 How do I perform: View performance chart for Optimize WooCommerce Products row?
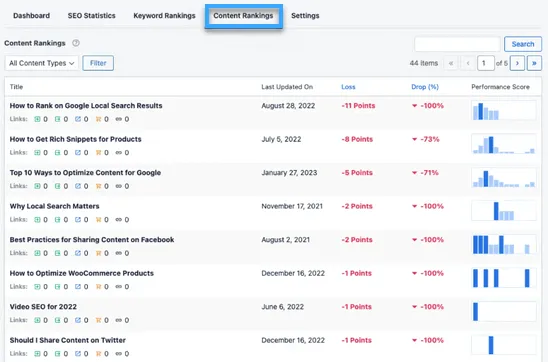(x=504, y=278)
